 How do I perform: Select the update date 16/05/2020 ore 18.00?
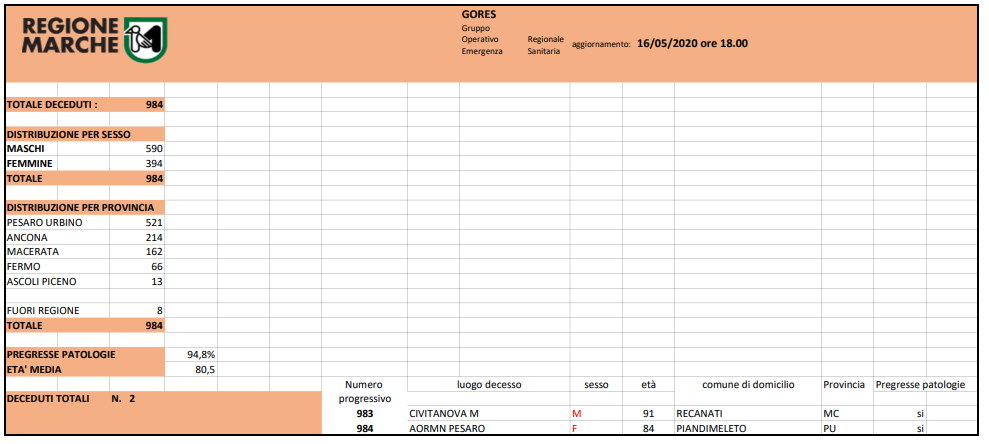[693, 44]
